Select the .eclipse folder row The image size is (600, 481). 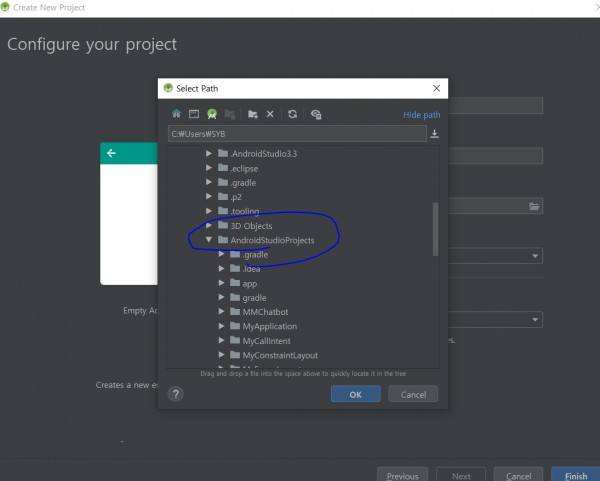pyautogui.click(x=238, y=168)
